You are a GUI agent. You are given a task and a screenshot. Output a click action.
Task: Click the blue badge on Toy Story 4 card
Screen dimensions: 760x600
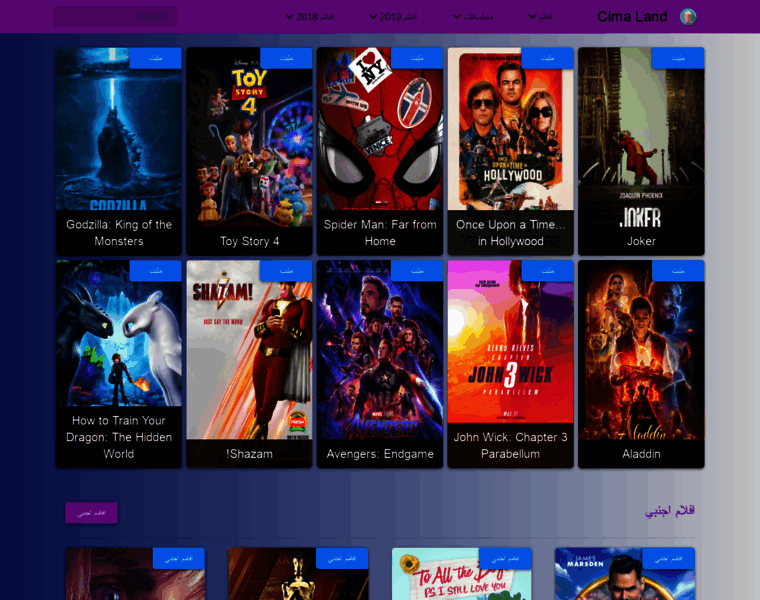[x=286, y=58]
